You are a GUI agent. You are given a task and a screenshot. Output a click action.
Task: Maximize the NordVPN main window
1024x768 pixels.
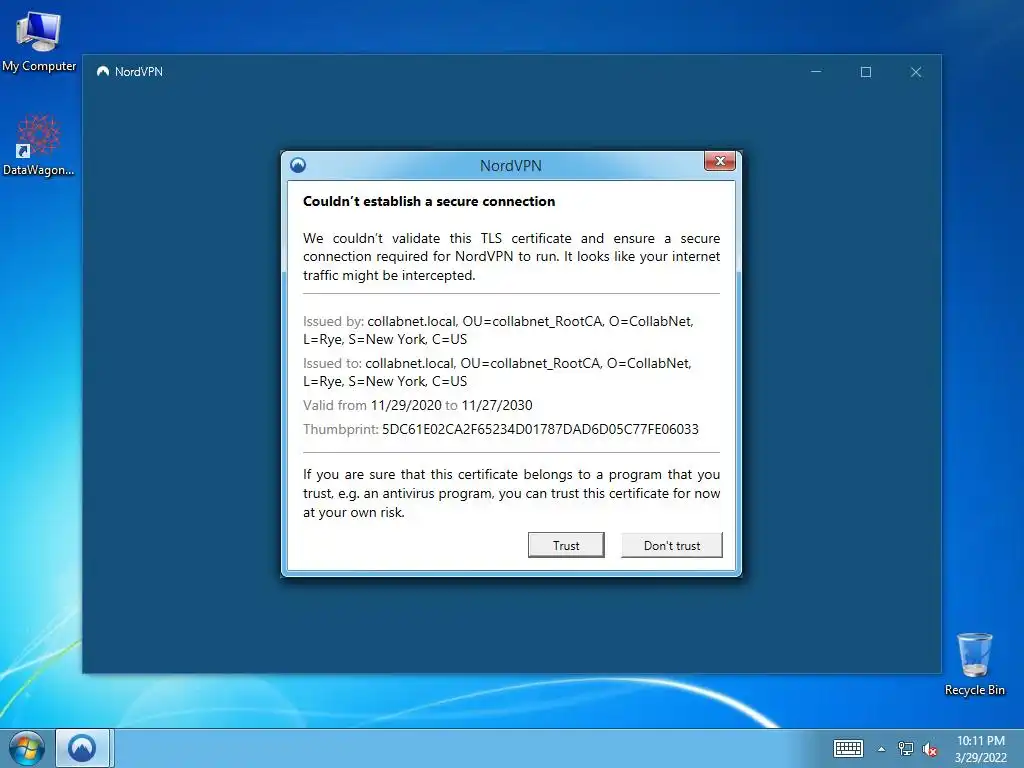pyautogui.click(x=866, y=72)
